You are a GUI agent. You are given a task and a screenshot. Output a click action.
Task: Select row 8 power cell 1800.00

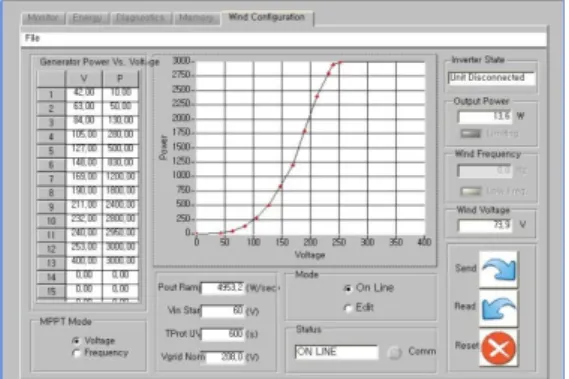pos(120,191)
